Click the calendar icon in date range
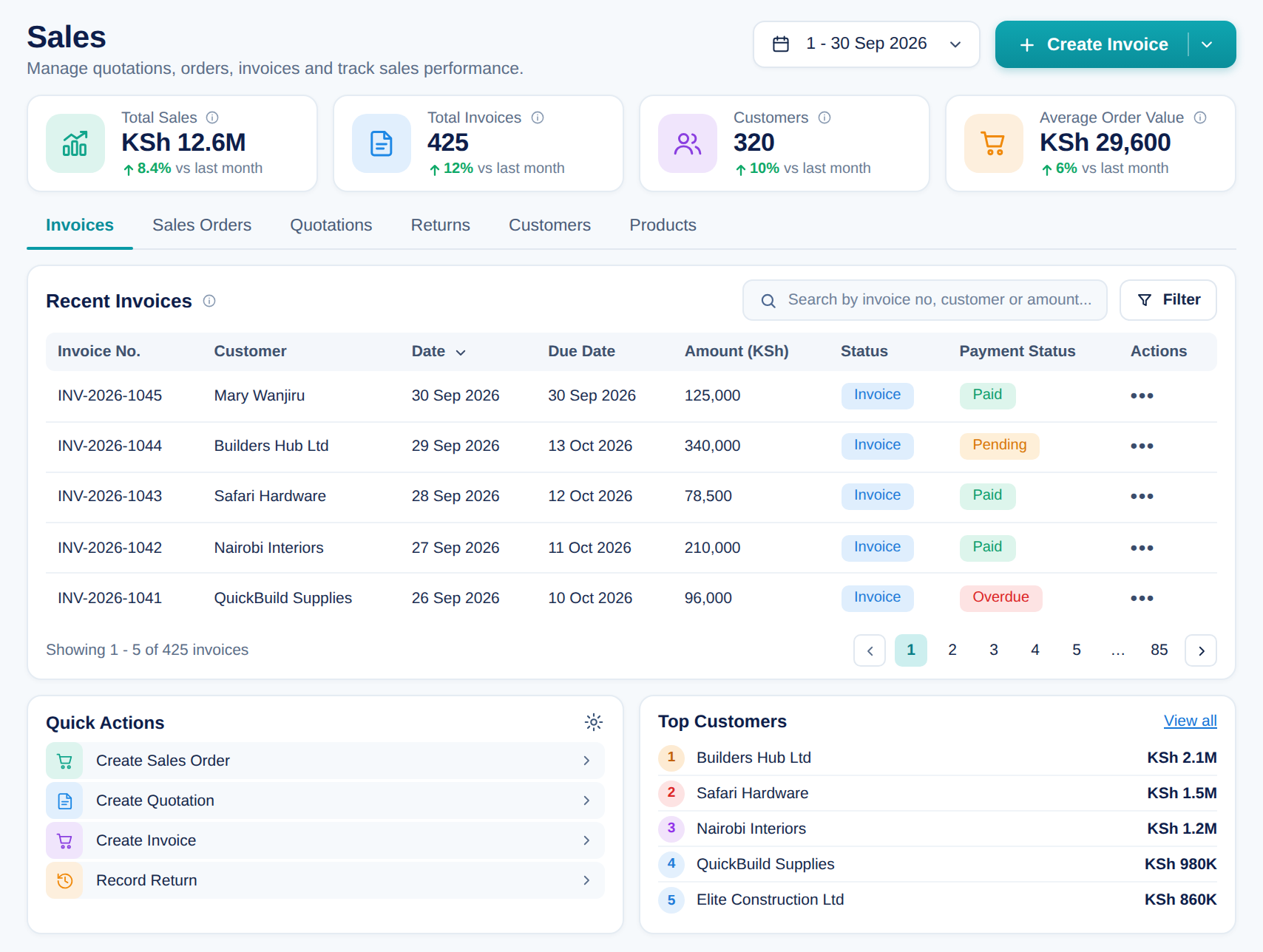 [x=781, y=44]
